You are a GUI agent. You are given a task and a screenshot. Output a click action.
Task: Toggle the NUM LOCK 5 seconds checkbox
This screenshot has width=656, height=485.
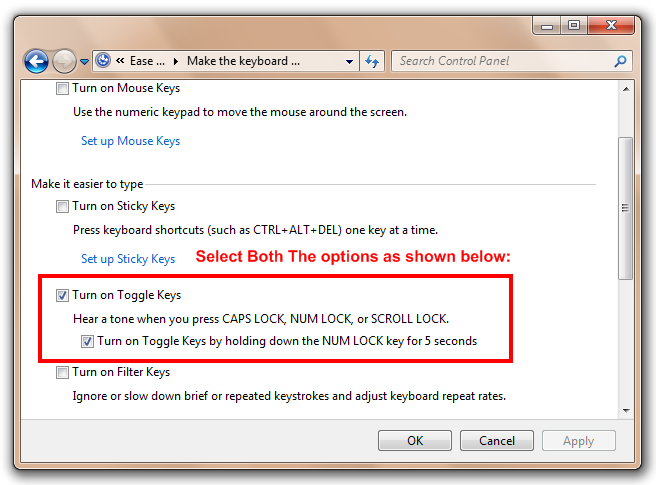click(x=87, y=341)
